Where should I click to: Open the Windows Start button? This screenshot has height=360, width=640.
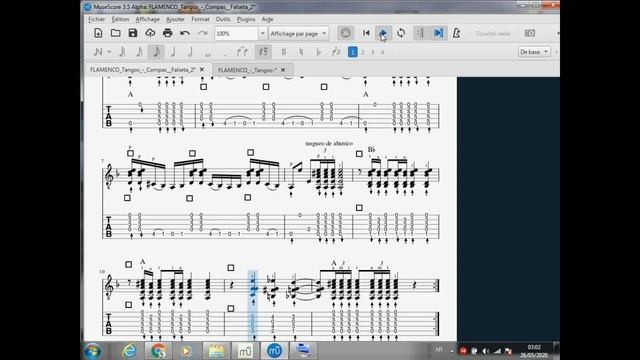[x=93, y=351]
